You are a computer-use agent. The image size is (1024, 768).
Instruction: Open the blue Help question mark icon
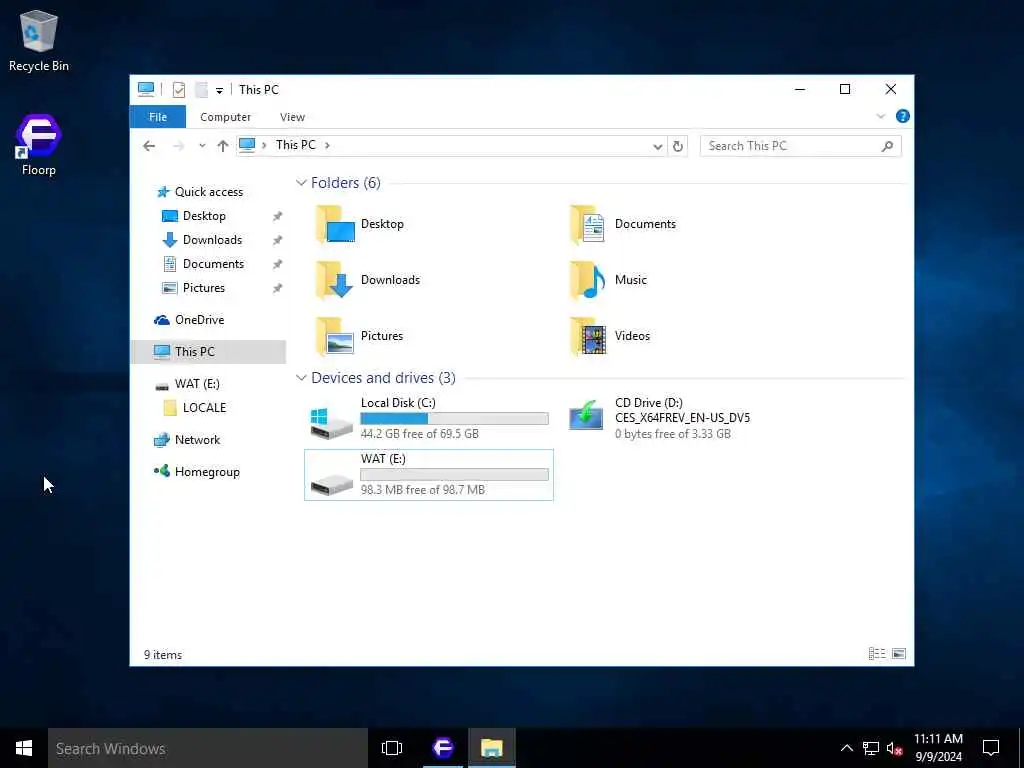(903, 116)
